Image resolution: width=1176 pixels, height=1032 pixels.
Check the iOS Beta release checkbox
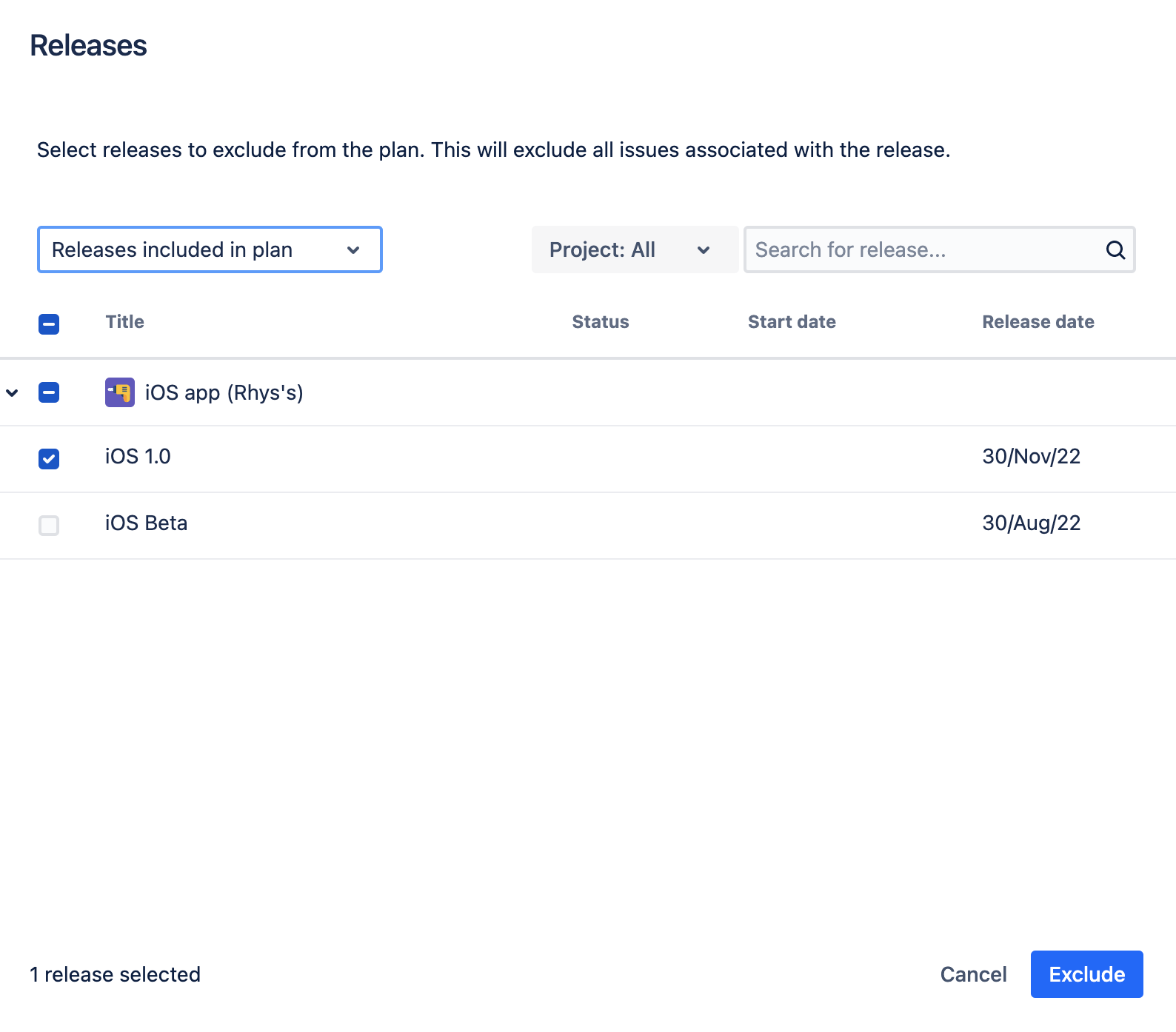tap(49, 526)
